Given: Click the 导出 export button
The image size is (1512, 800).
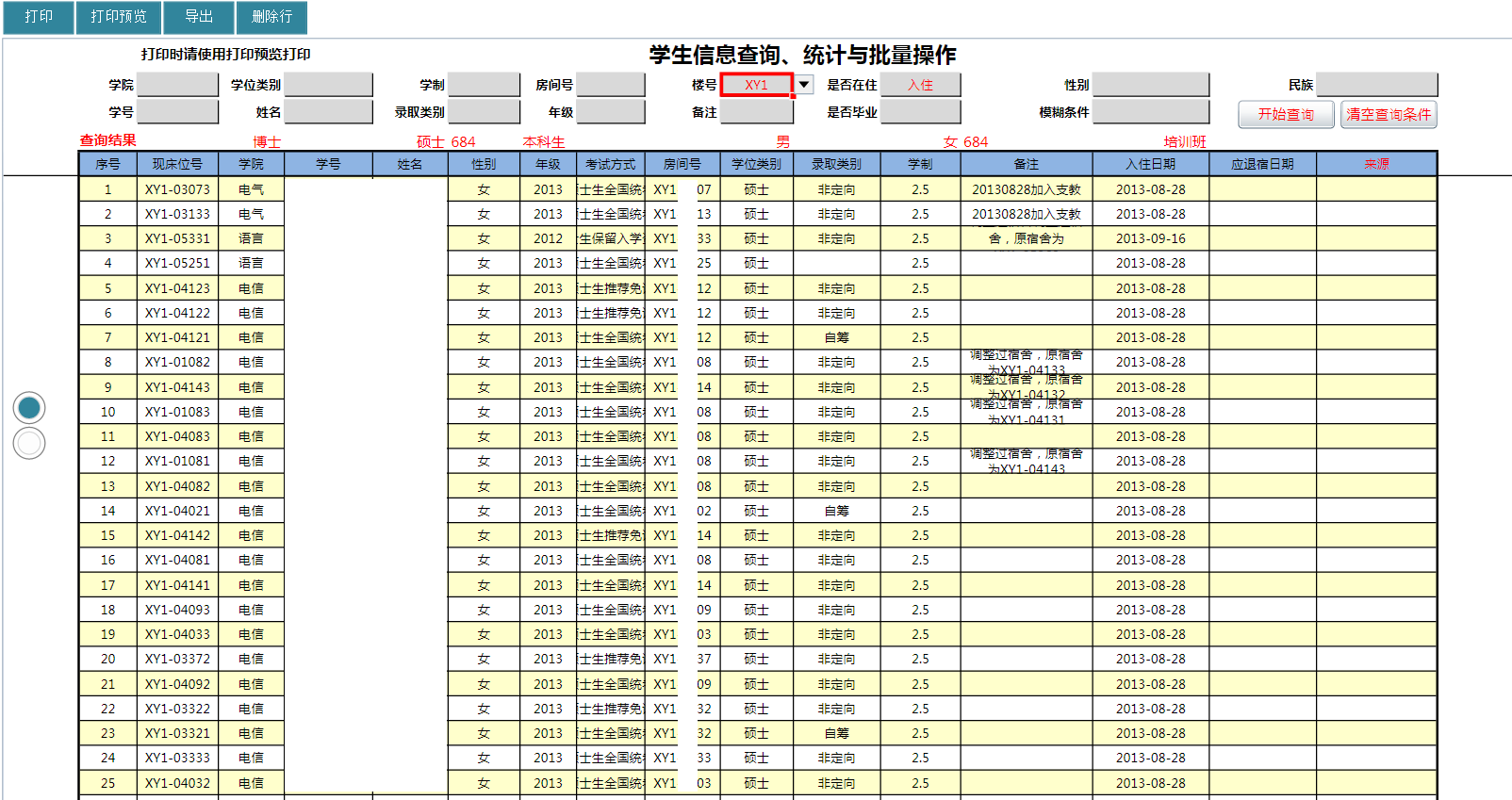Looking at the screenshot, I should (x=199, y=17).
